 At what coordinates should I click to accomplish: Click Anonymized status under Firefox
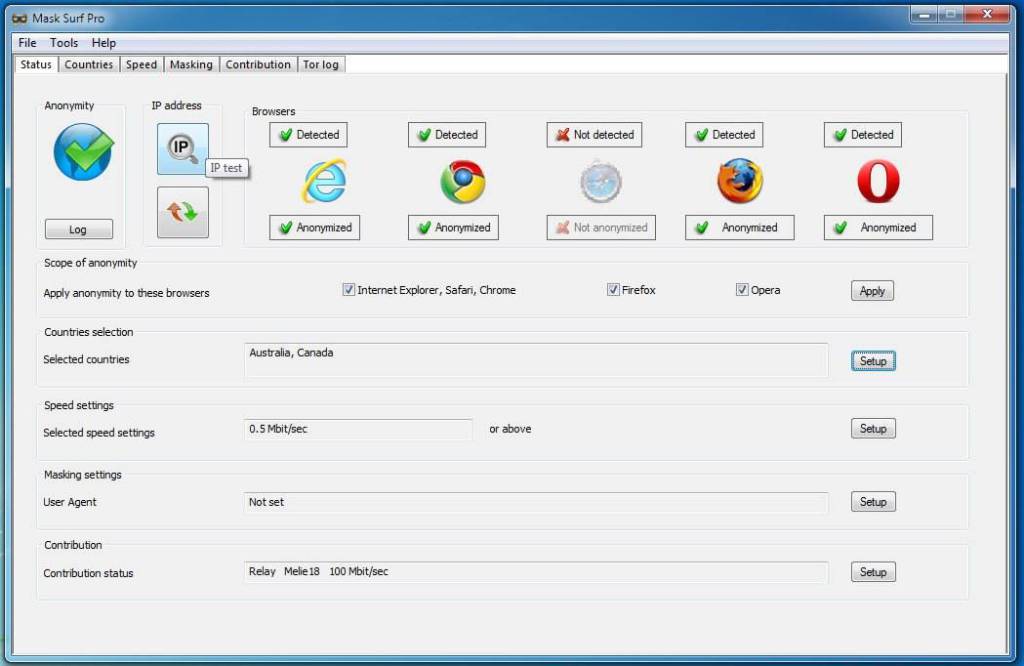click(740, 227)
